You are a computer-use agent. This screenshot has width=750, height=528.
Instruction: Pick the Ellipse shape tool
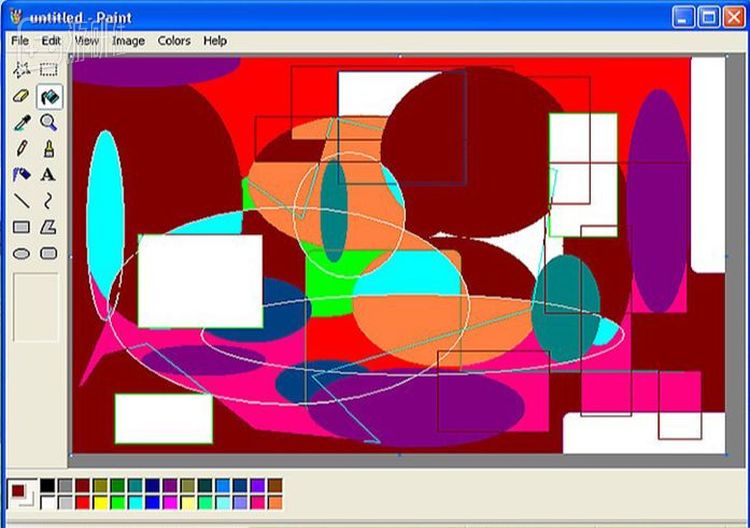coord(21,253)
